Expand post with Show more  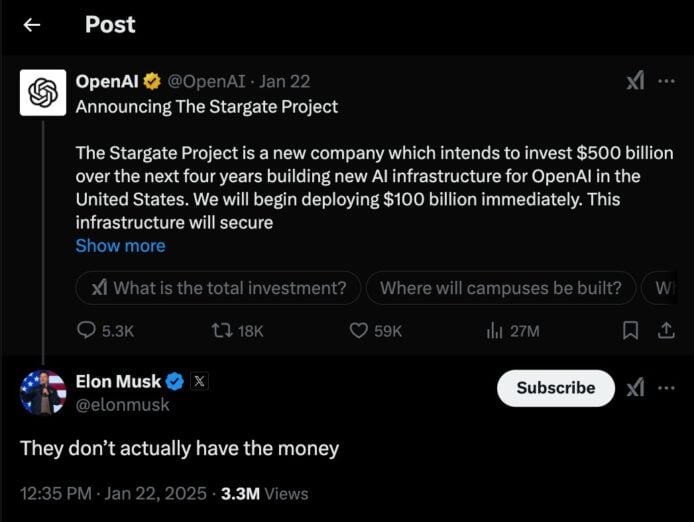[120, 245]
